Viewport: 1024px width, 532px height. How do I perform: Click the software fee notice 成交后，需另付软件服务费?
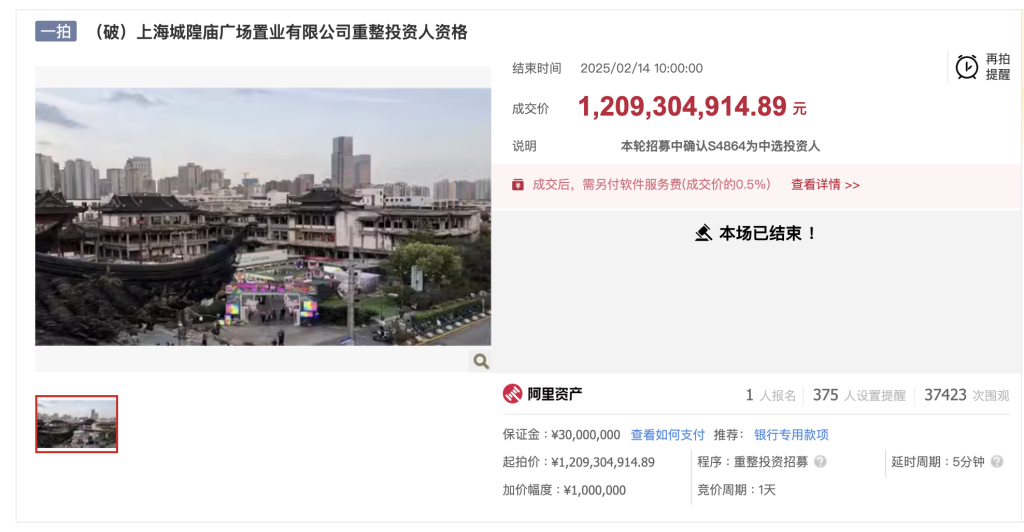pyautogui.click(x=651, y=185)
